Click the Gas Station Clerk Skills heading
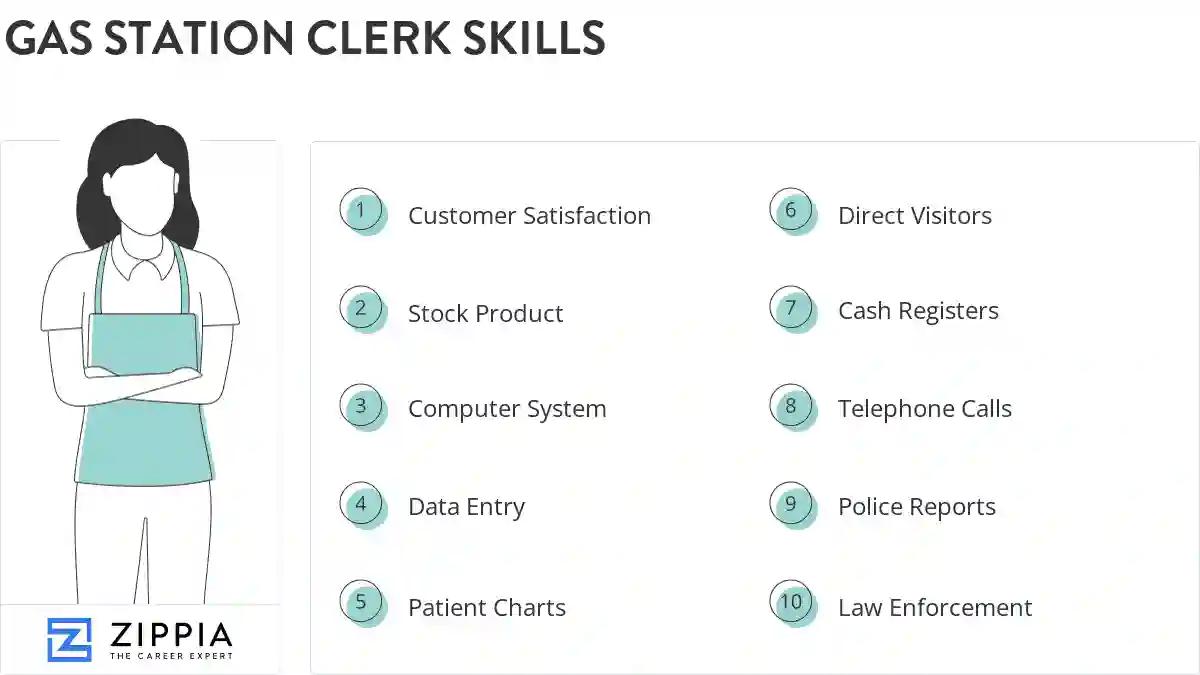Viewport: 1200px width, 675px height. (x=305, y=38)
